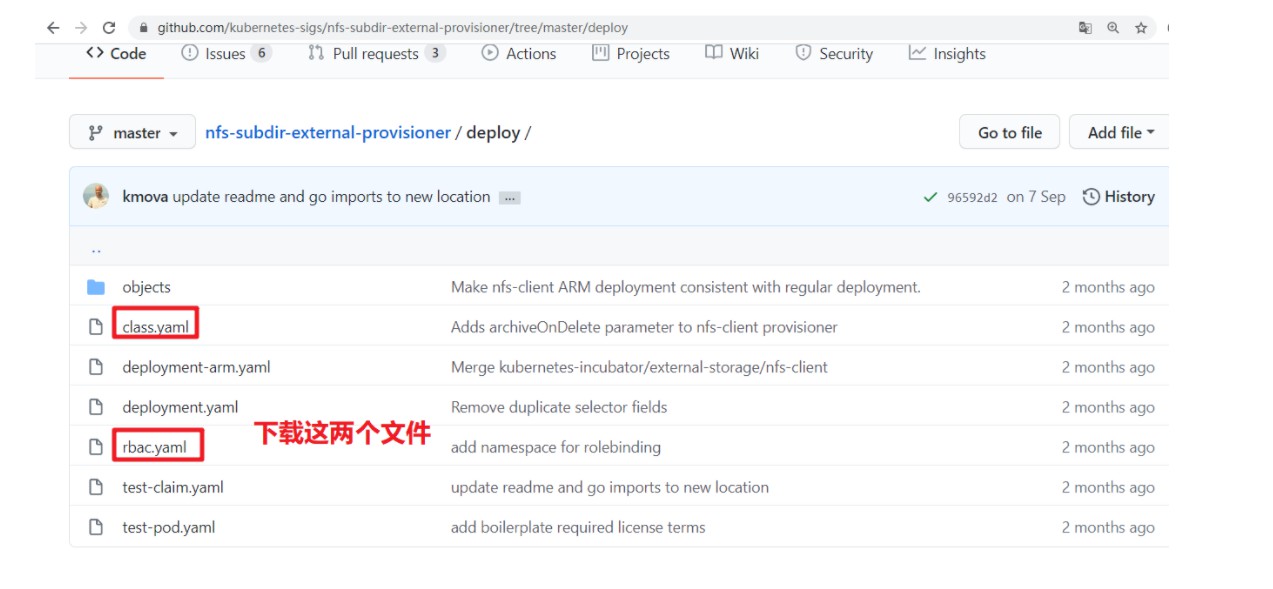1273x589 pixels.
Task: Open the Wiki tab
Action: click(x=732, y=54)
